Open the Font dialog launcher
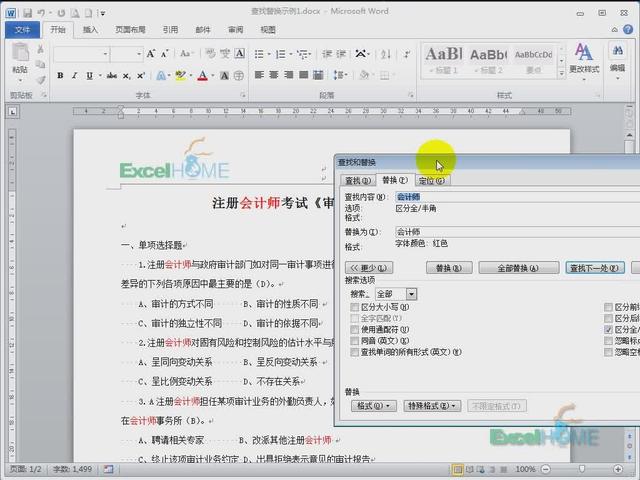Screen dimensions: 640x480 coord(243,95)
